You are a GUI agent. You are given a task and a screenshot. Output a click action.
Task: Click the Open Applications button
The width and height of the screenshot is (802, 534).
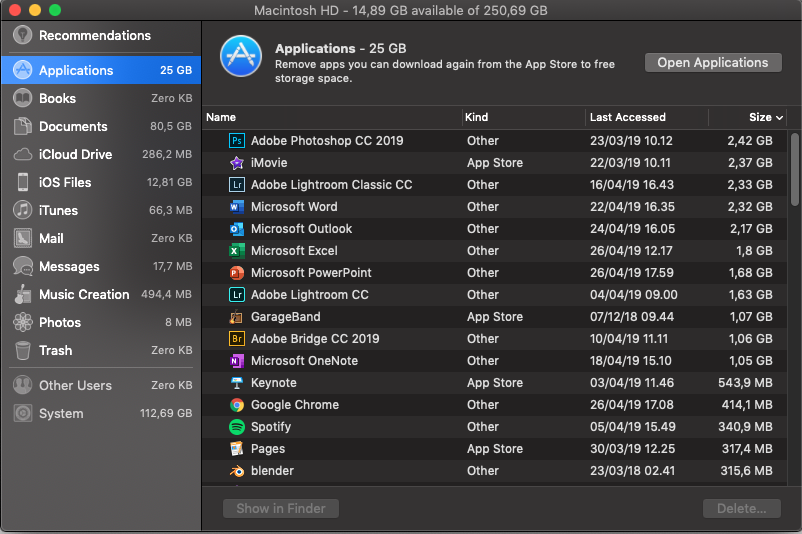(713, 62)
